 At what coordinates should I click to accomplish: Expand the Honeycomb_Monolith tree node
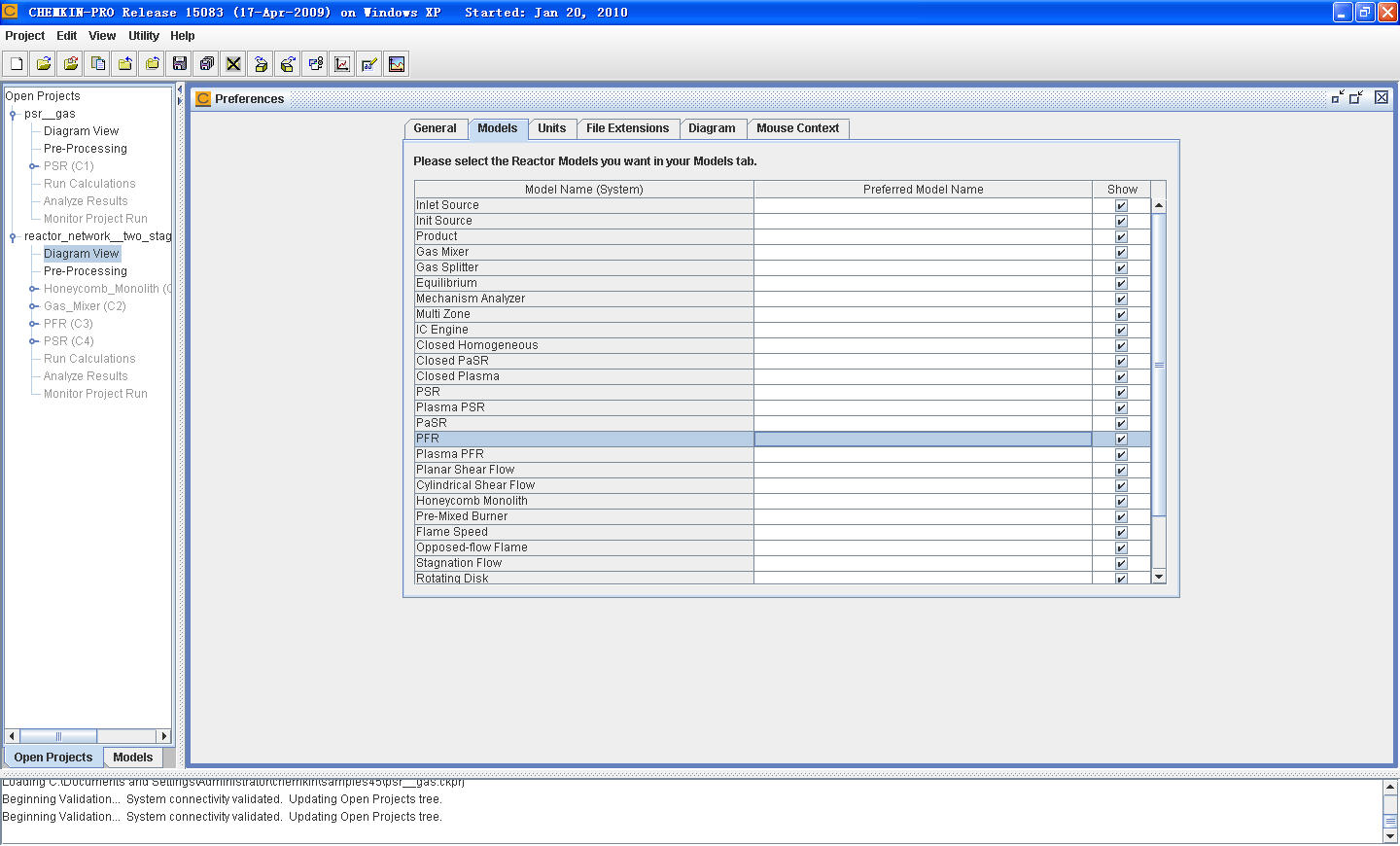[33, 289]
